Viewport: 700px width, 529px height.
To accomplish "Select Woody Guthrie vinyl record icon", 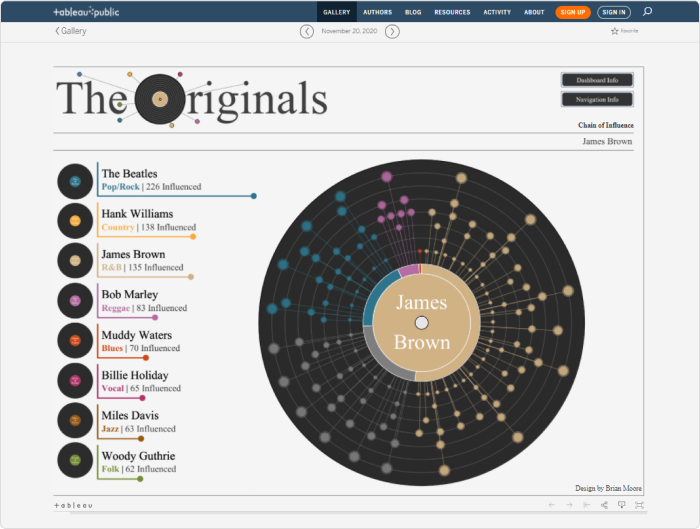I will click(75, 460).
